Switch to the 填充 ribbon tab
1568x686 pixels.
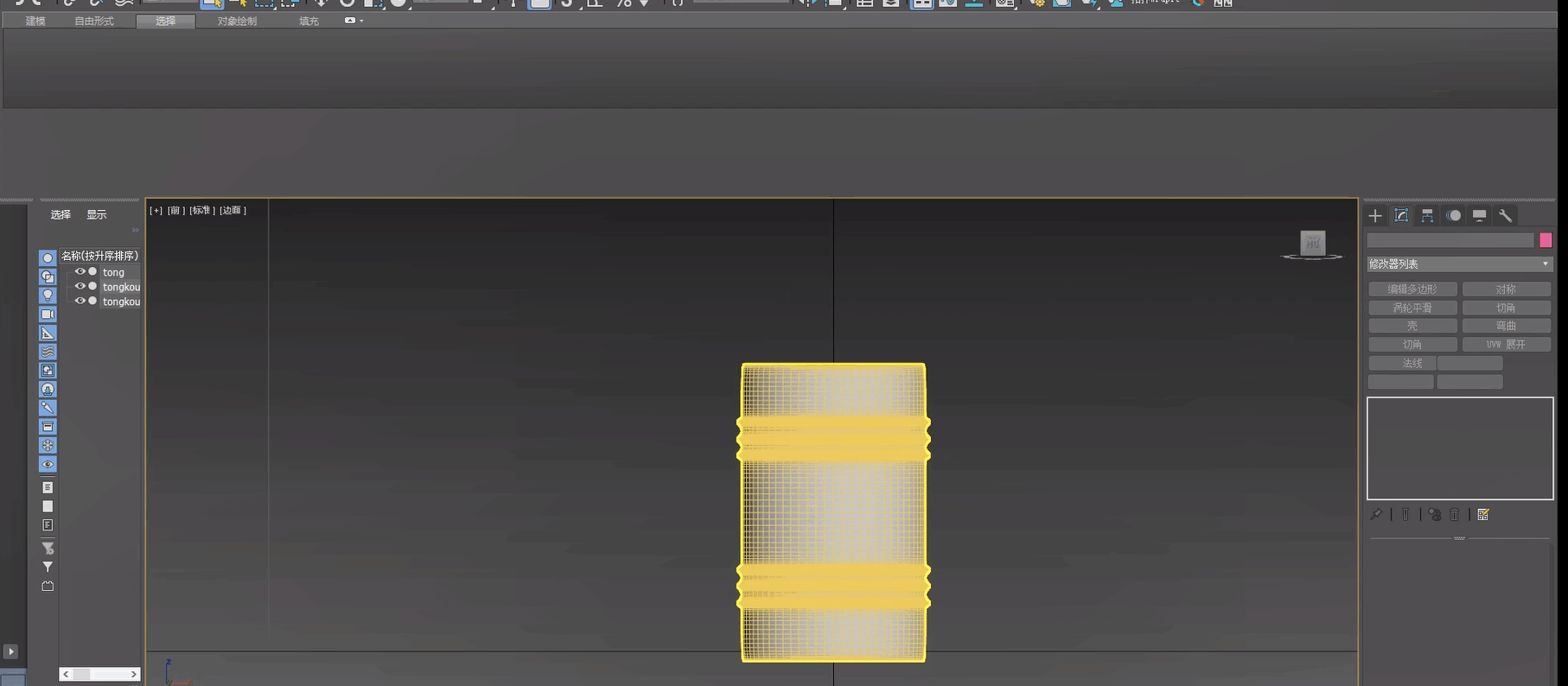point(309,21)
